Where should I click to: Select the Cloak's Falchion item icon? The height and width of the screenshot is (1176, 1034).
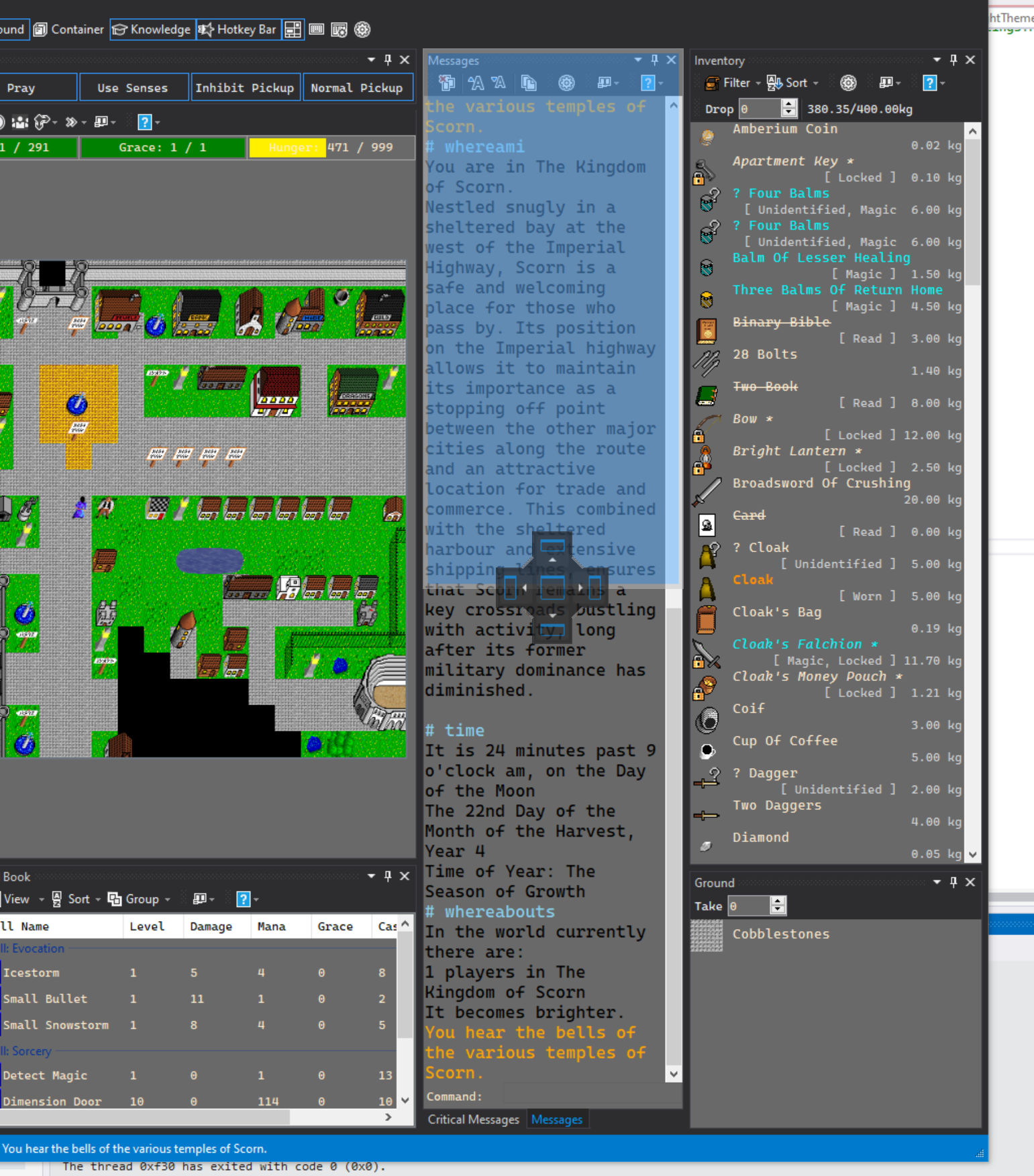(707, 653)
